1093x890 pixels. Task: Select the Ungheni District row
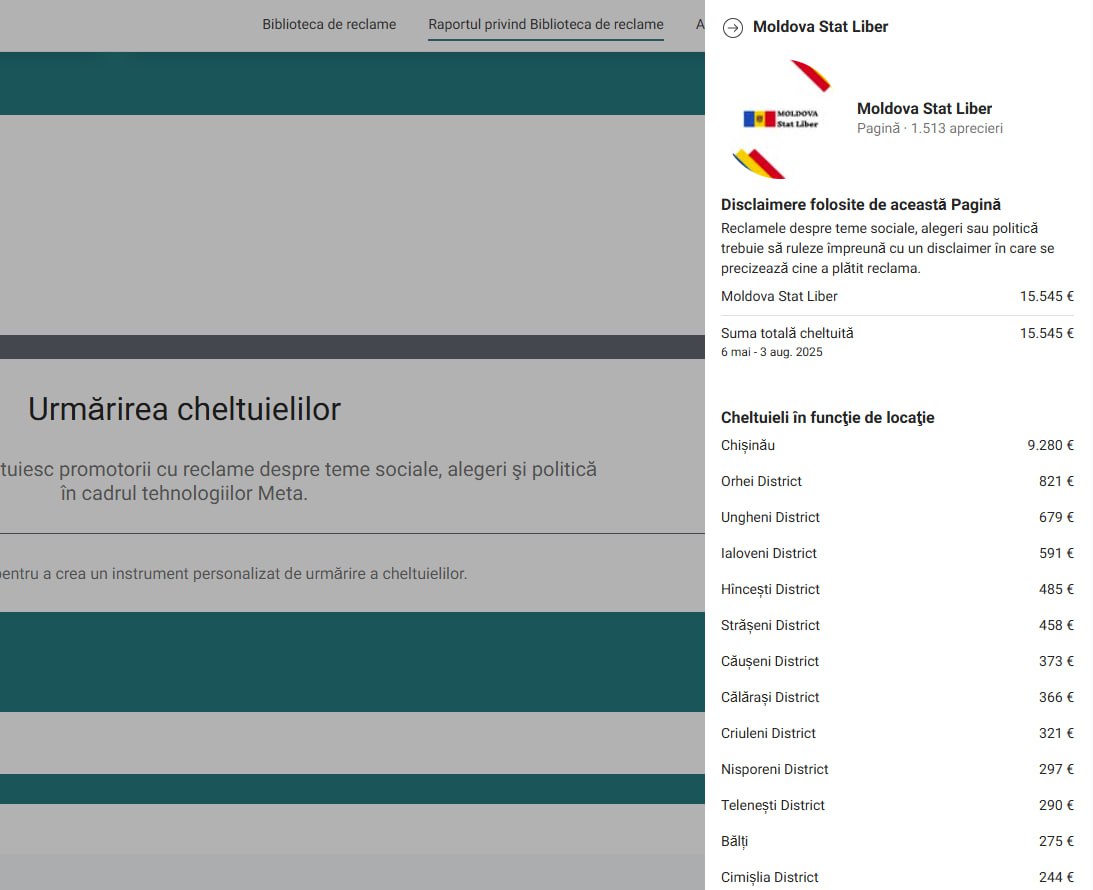click(x=897, y=517)
